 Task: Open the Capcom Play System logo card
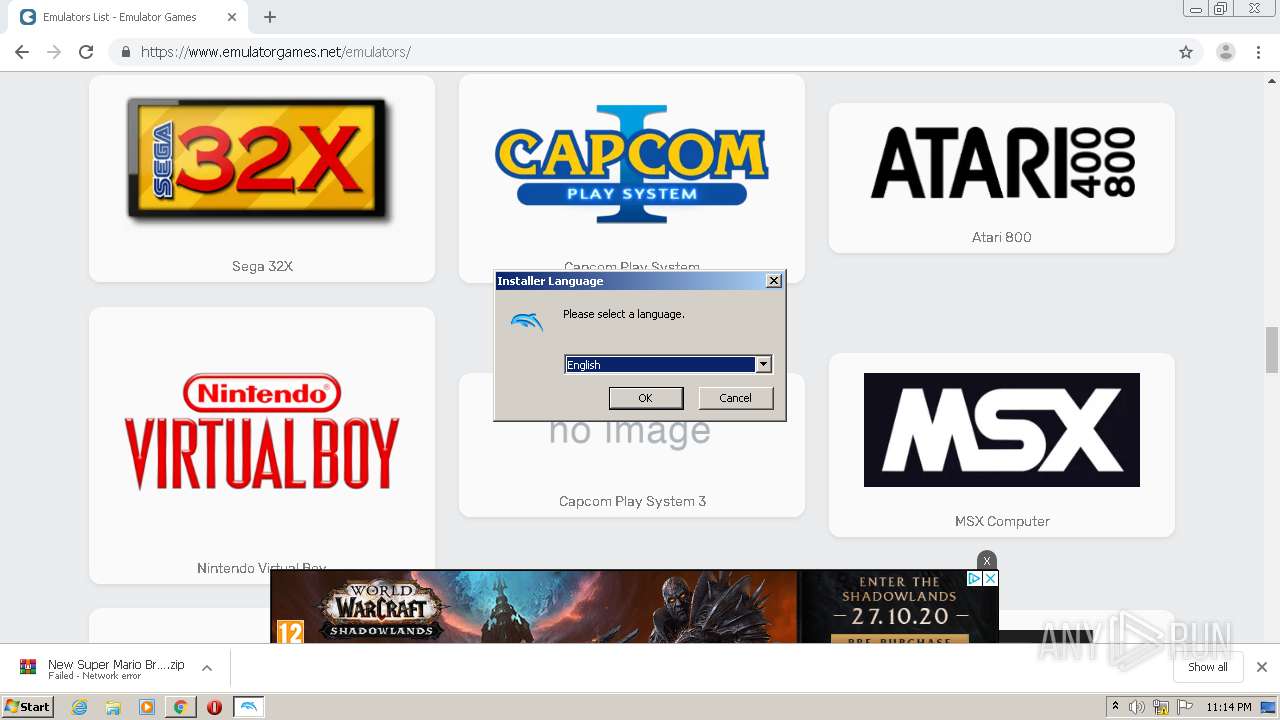pyautogui.click(x=632, y=178)
